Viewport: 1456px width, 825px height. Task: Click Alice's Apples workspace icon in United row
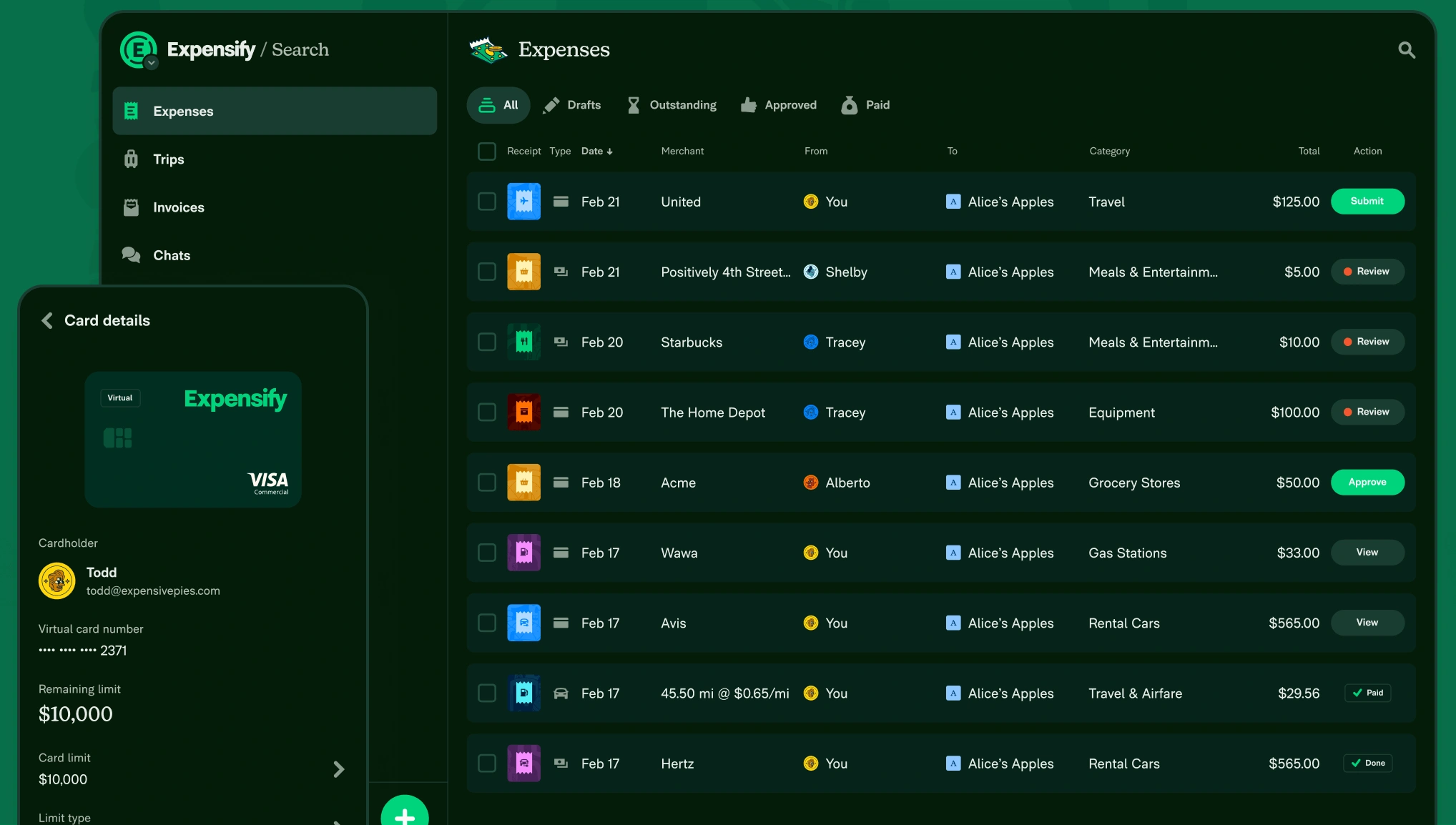[953, 202]
